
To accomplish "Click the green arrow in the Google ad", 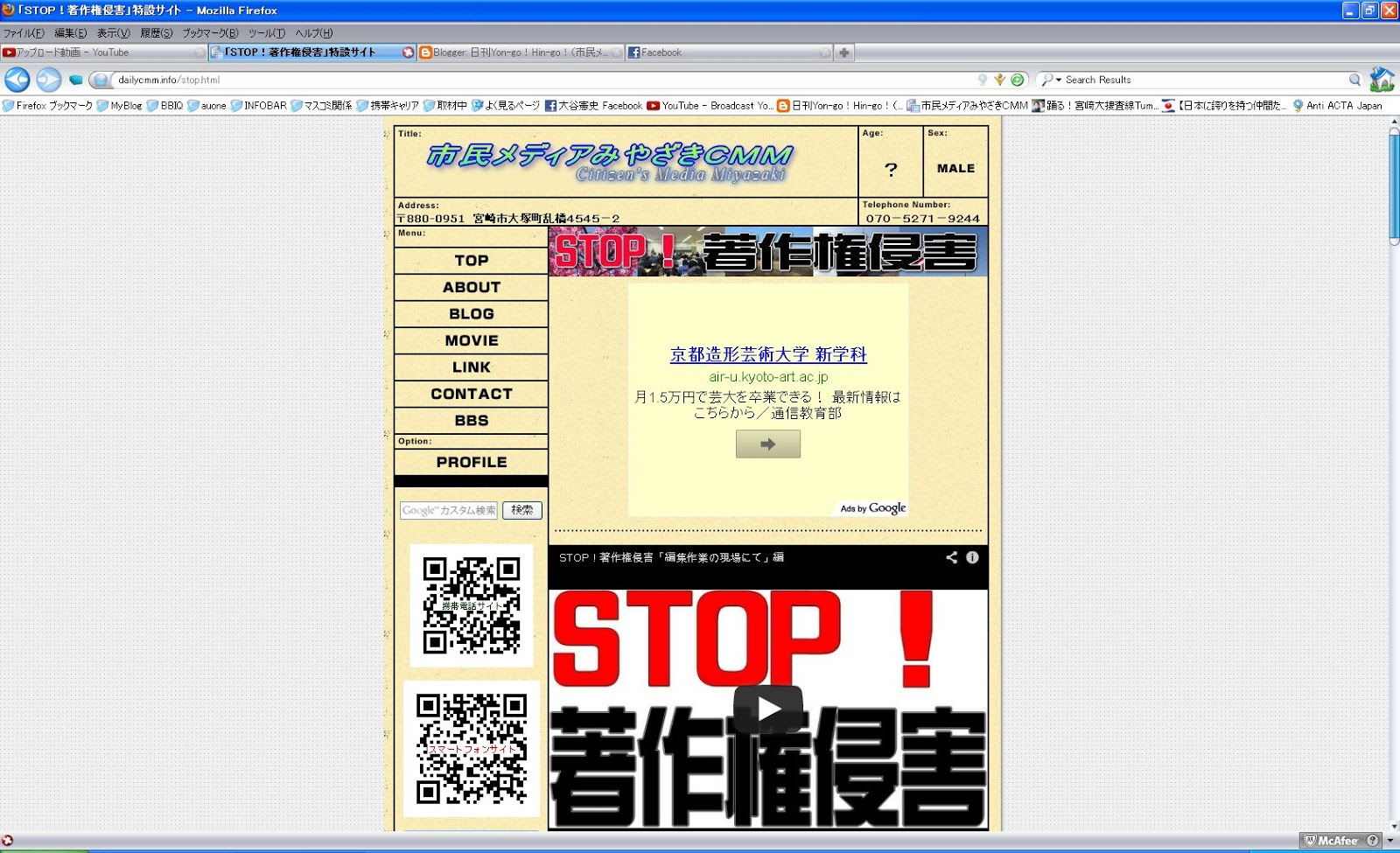I will point(766,444).
